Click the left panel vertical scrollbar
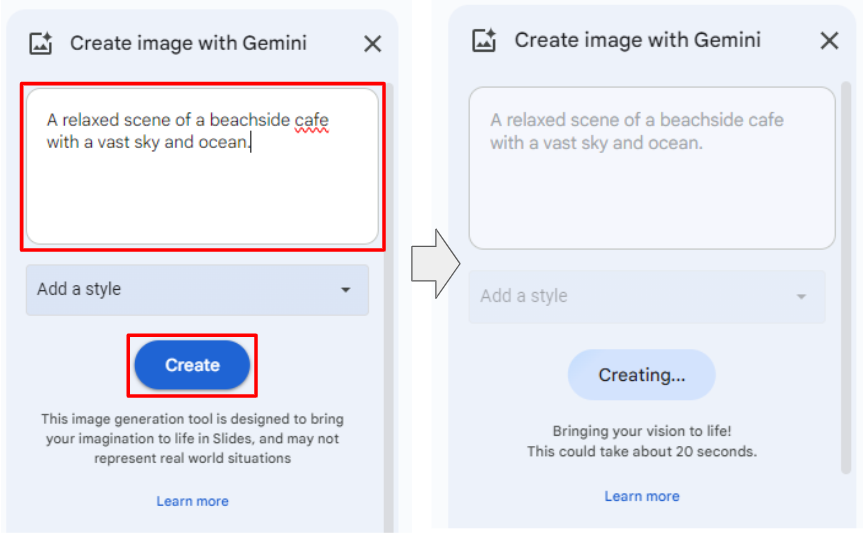Viewport: 863px width, 536px height. tap(389, 307)
